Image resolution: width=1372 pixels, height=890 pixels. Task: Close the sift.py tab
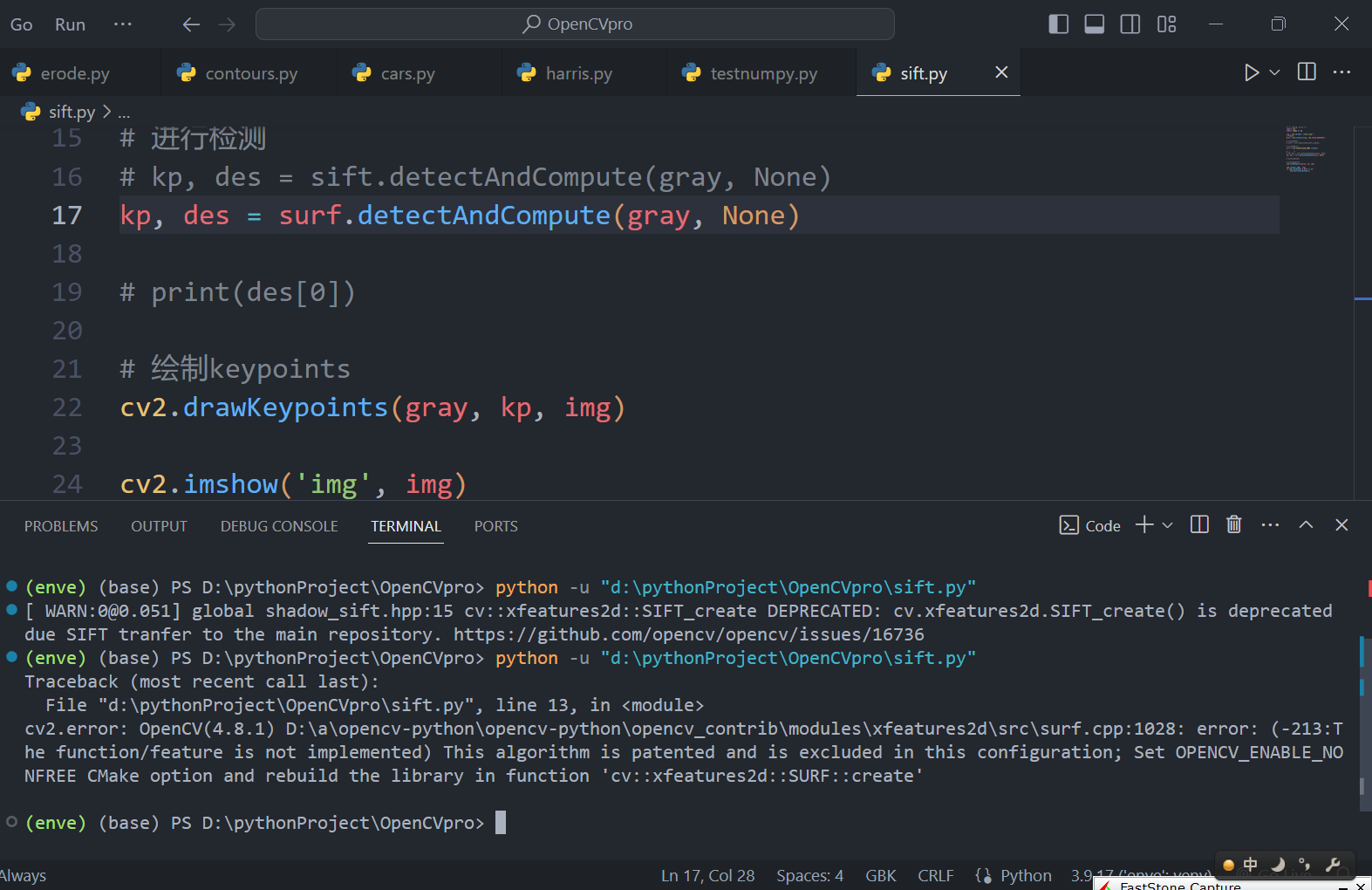[x=1001, y=72]
